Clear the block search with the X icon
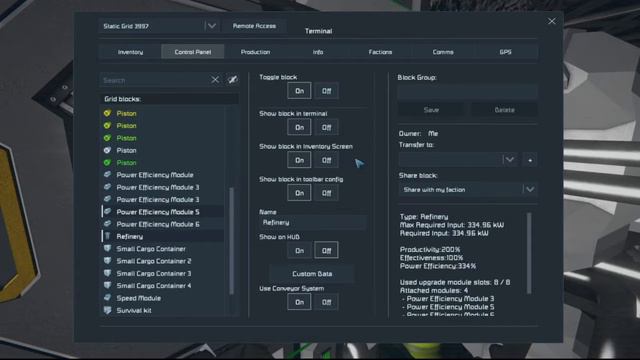Screen dimensions: 640x360 coord(215,80)
